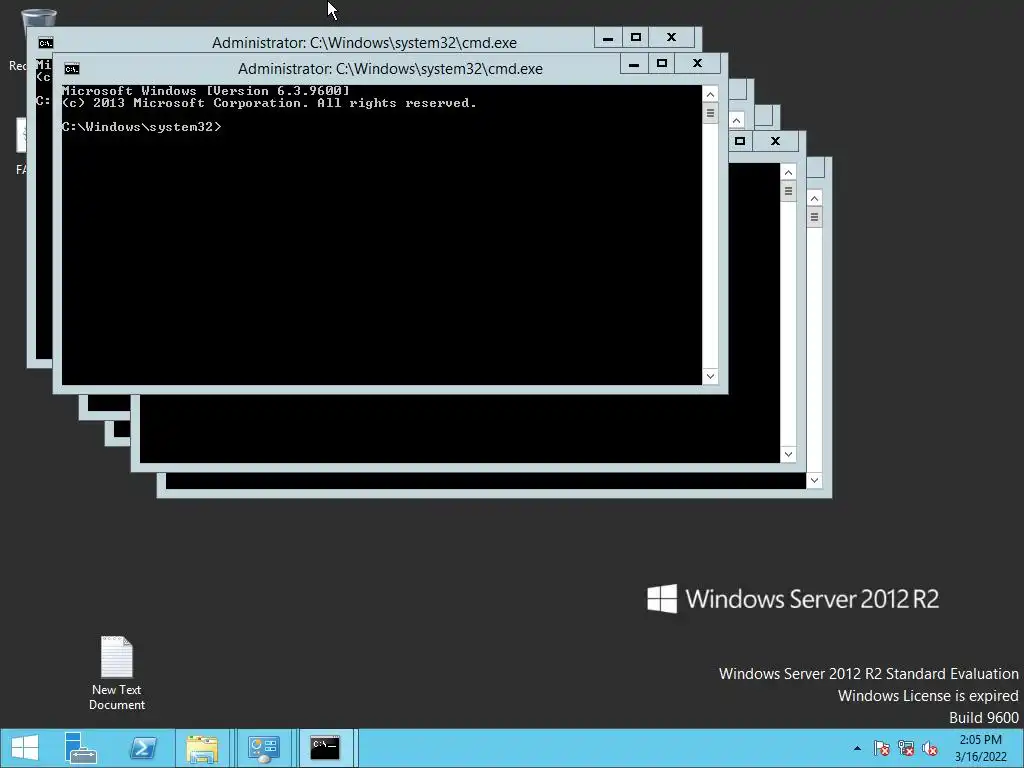Open the Control Panel taskbar icon
1024x768 pixels.
[264, 748]
